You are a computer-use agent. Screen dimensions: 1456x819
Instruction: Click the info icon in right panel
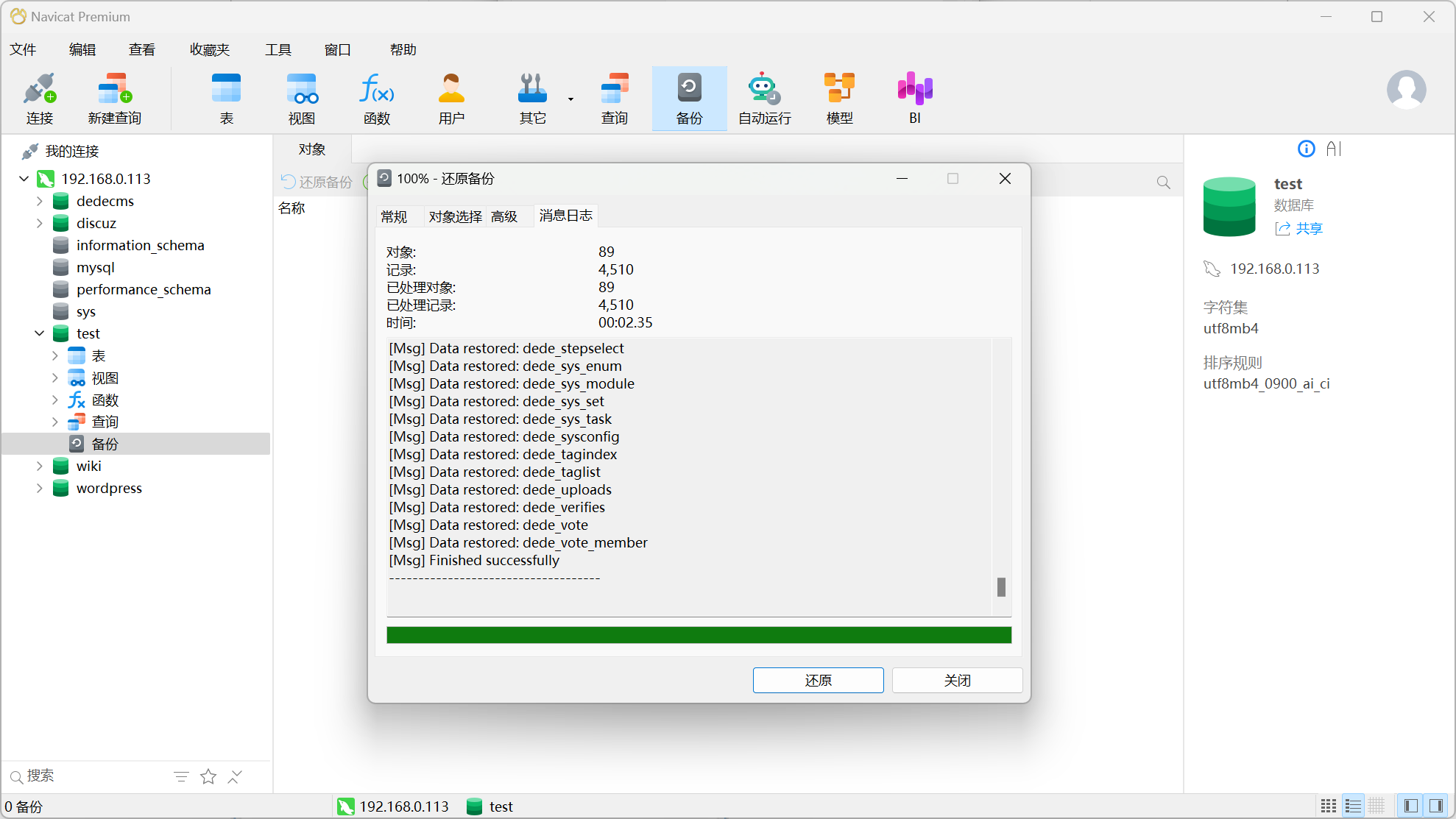1306,149
